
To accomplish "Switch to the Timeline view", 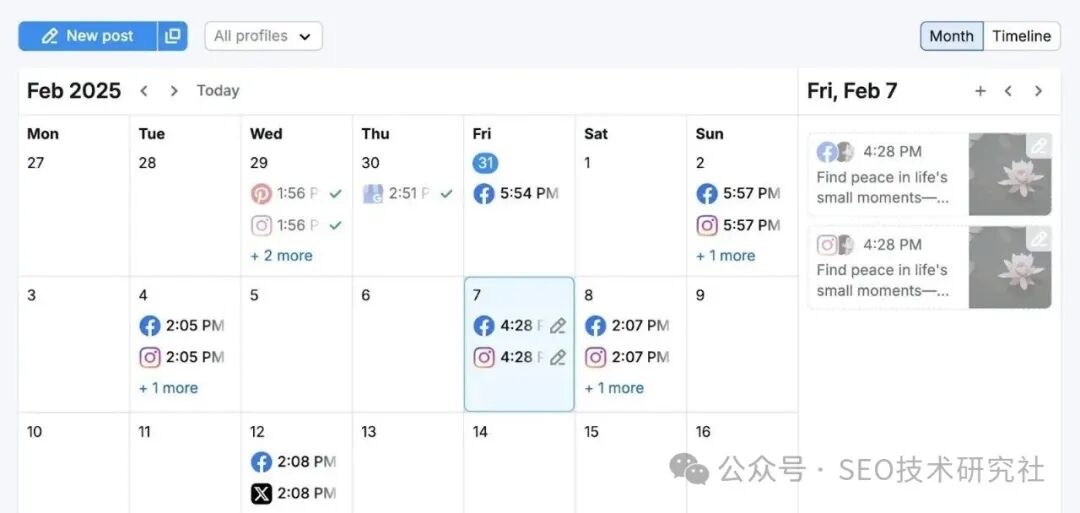I will (x=1021, y=36).
